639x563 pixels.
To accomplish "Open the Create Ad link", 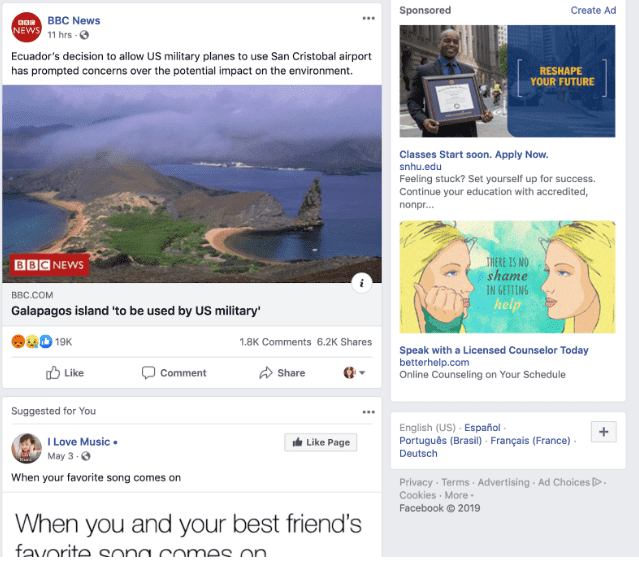I will 593,11.
